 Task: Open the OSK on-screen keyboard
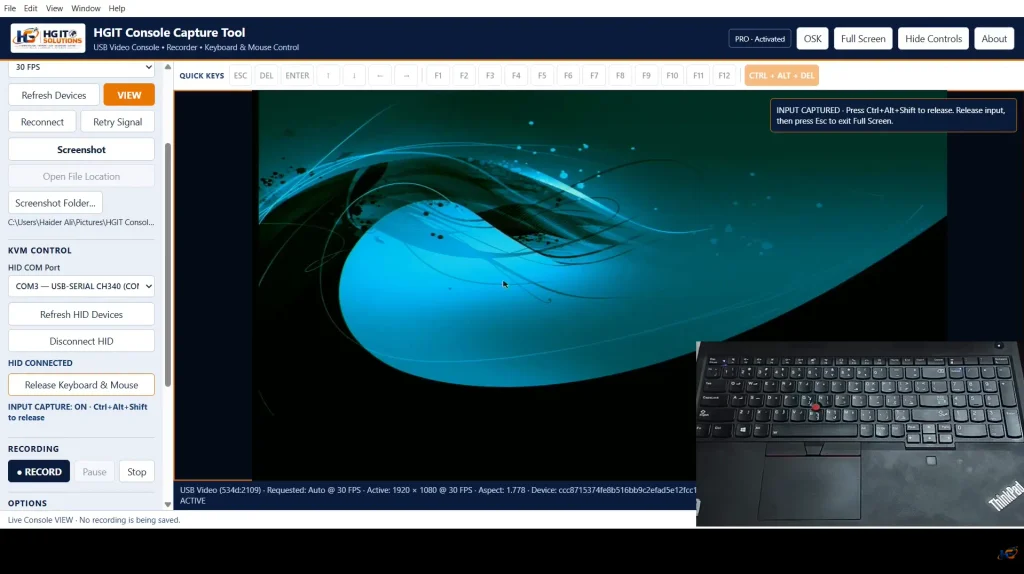click(x=812, y=39)
